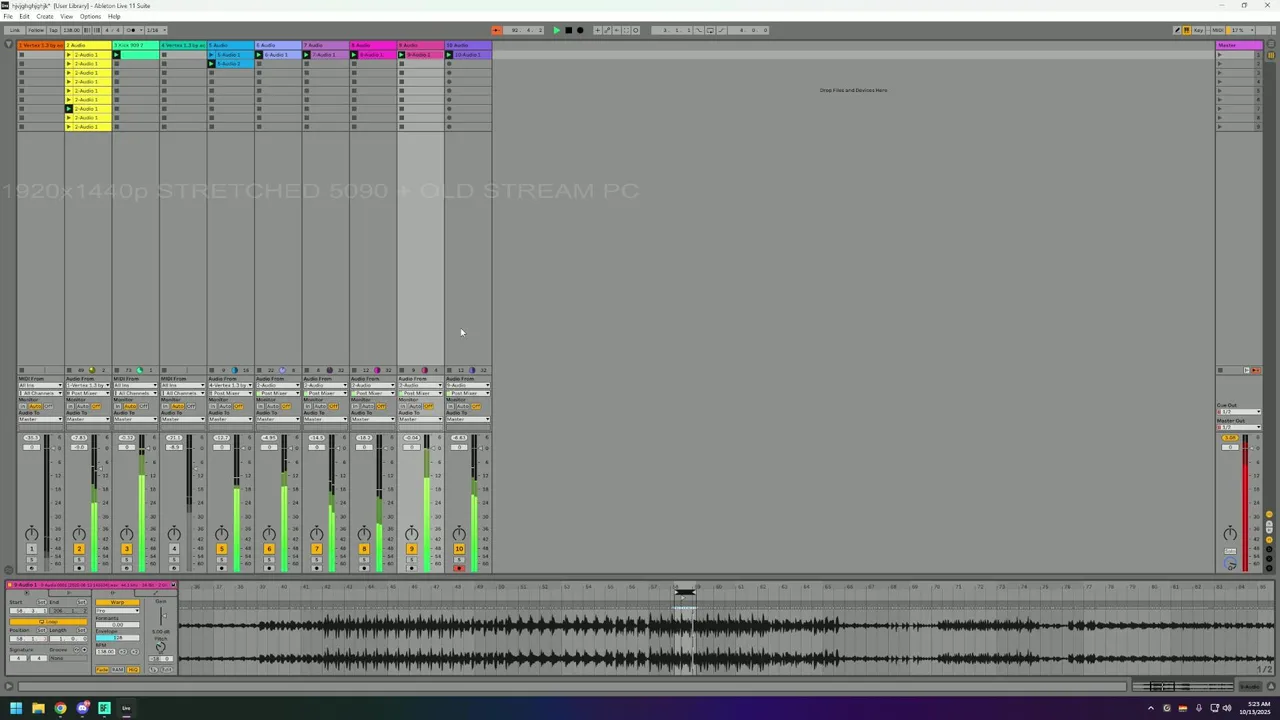The width and height of the screenshot is (1280, 720).
Task: Toggle the Key map mode button
Action: (1198, 30)
